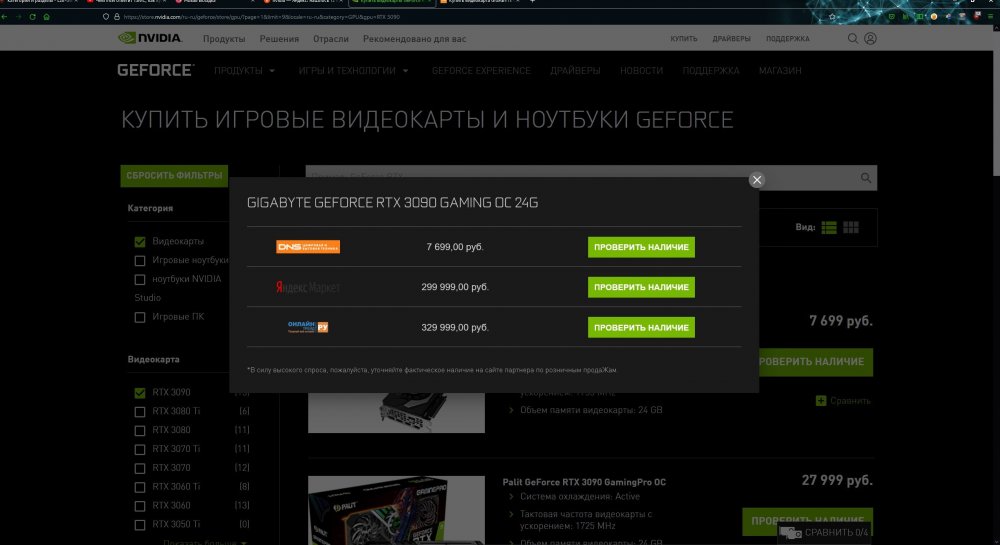Open Продукты in NVIDIA top menu

tap(224, 39)
